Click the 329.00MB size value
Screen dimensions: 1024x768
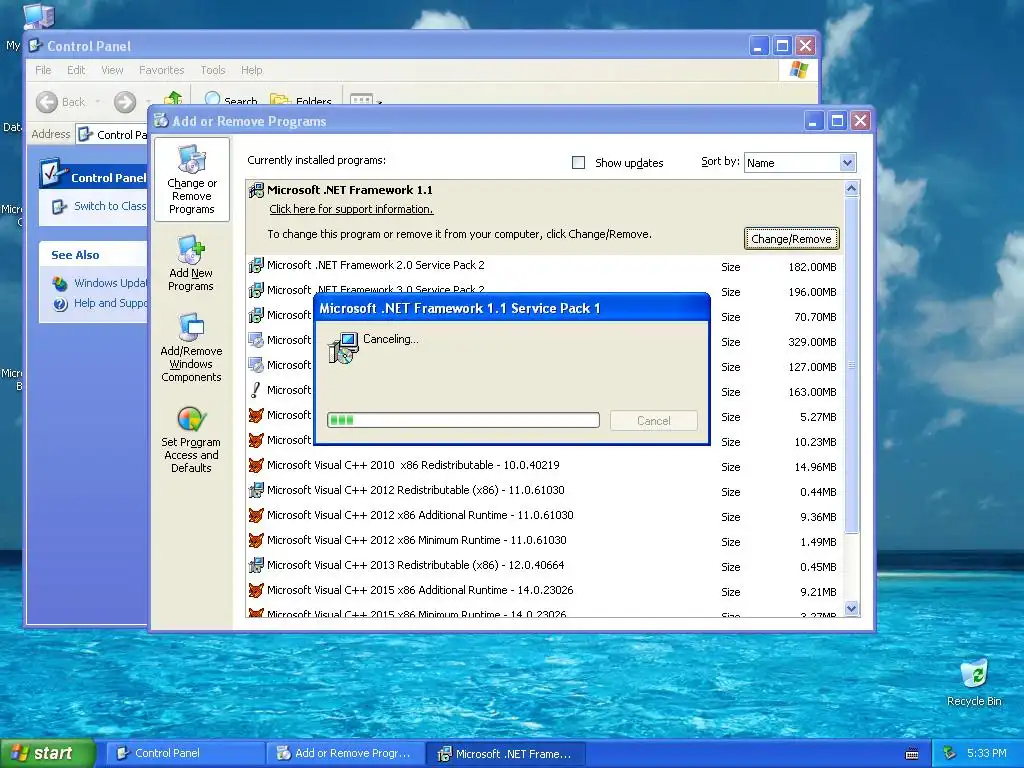pos(812,342)
